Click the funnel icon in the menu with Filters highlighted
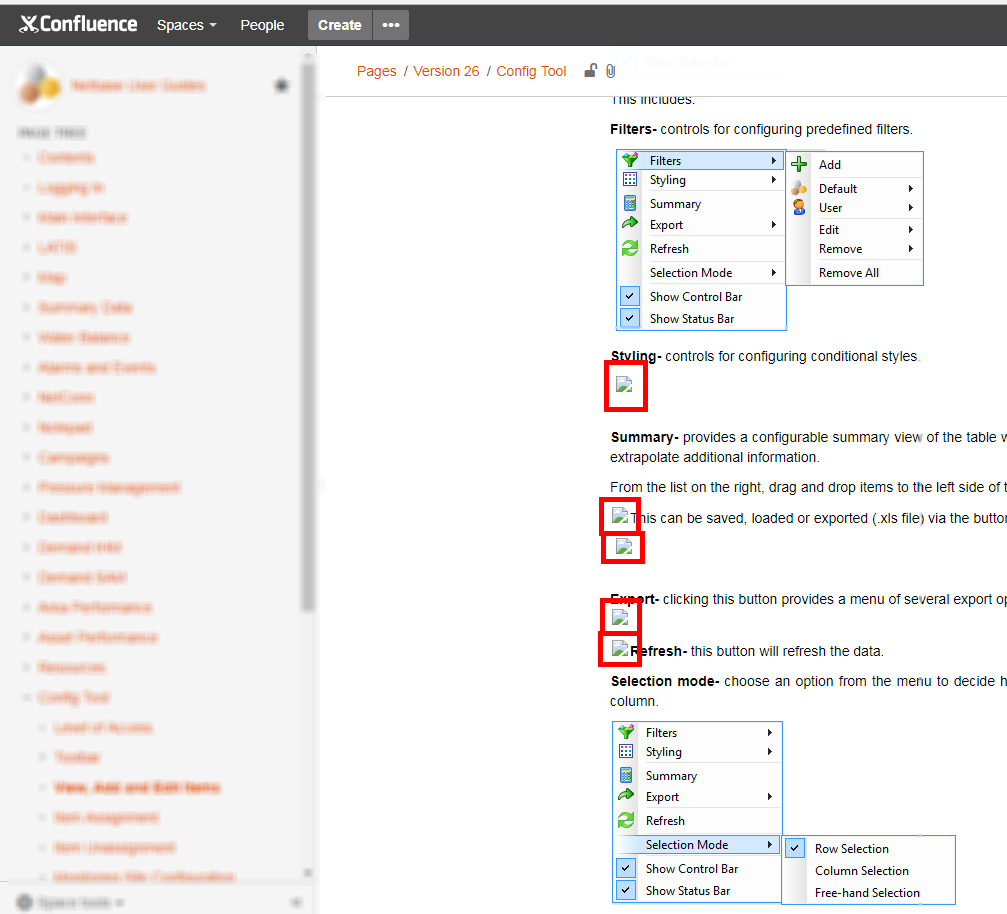This screenshot has width=1007, height=914. [x=630, y=160]
